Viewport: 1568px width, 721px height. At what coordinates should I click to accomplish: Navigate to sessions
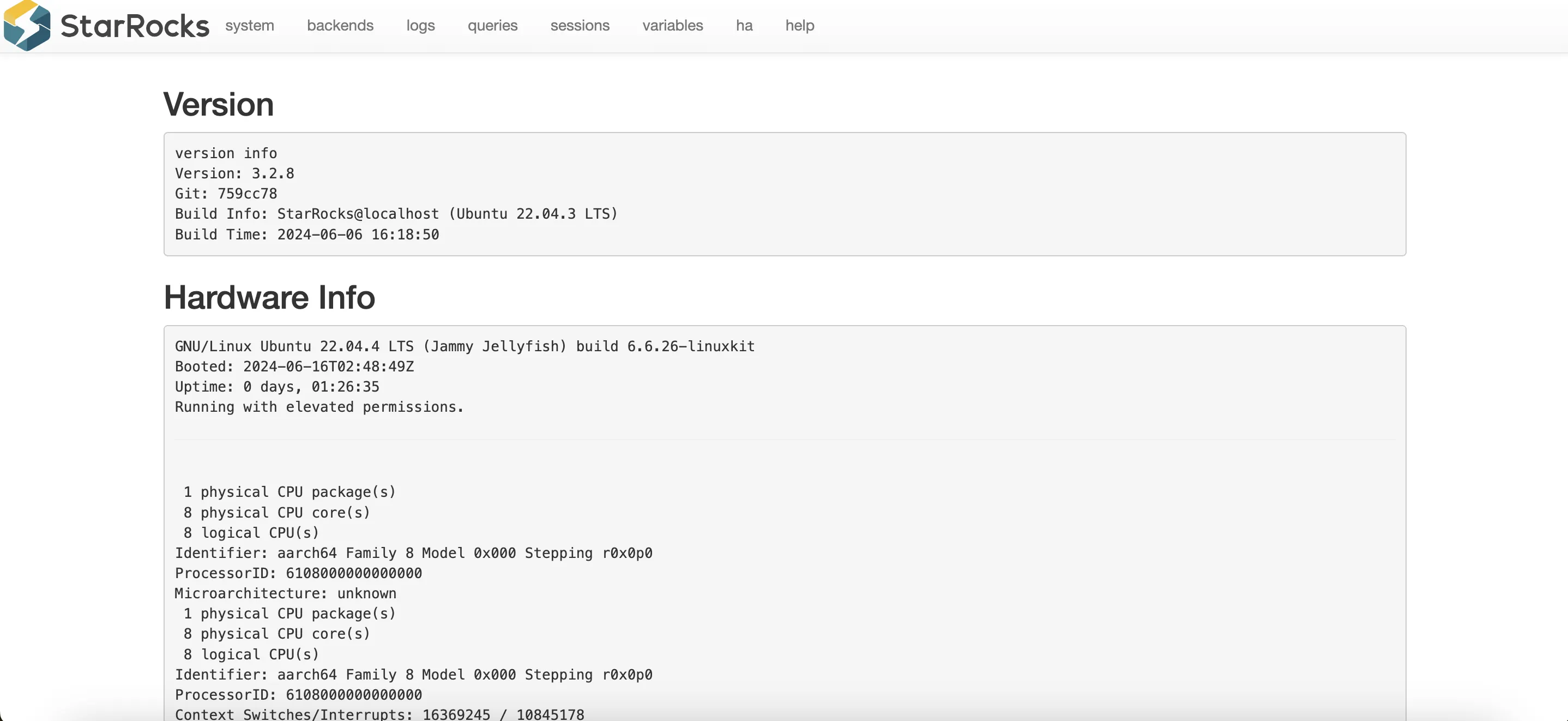click(580, 26)
